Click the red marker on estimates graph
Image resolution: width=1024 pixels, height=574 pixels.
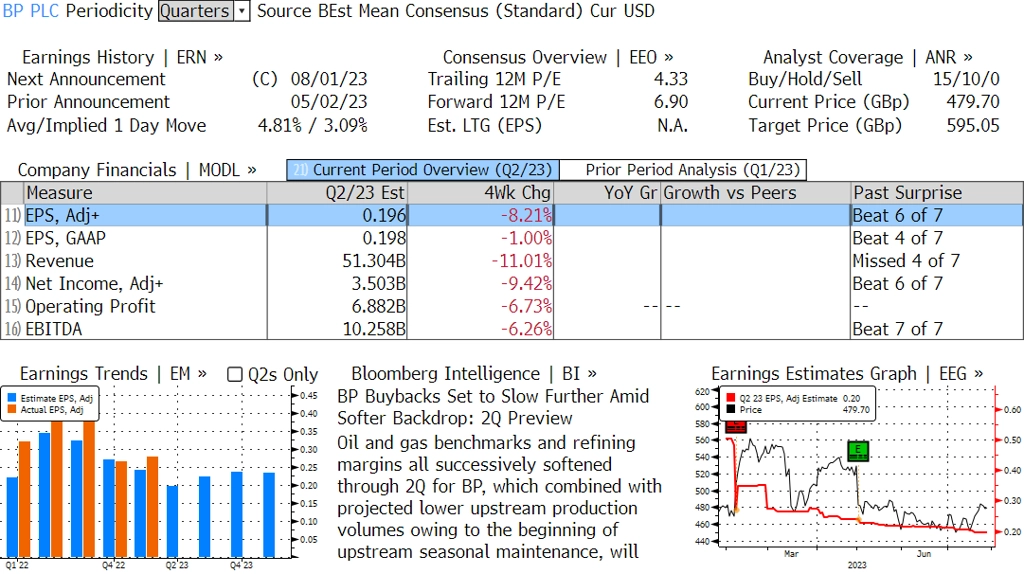coord(736,426)
